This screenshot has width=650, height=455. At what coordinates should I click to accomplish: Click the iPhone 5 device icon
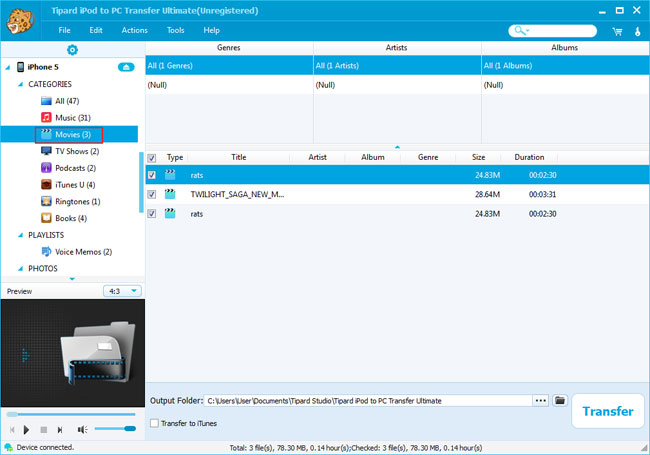coord(20,67)
